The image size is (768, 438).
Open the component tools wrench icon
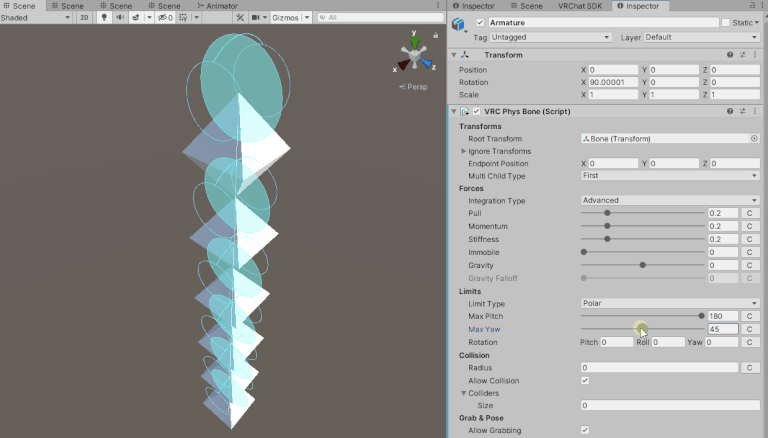239,18
